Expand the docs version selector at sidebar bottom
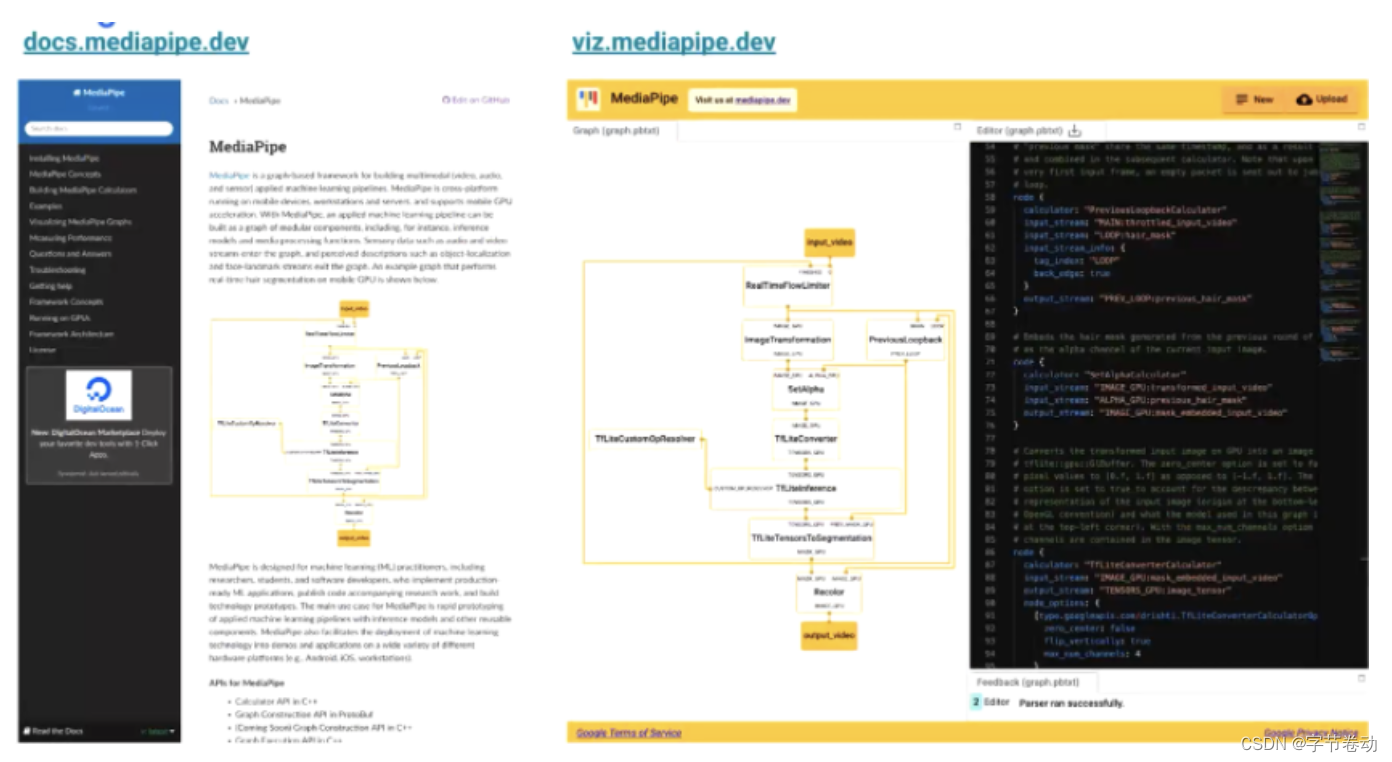 point(158,732)
